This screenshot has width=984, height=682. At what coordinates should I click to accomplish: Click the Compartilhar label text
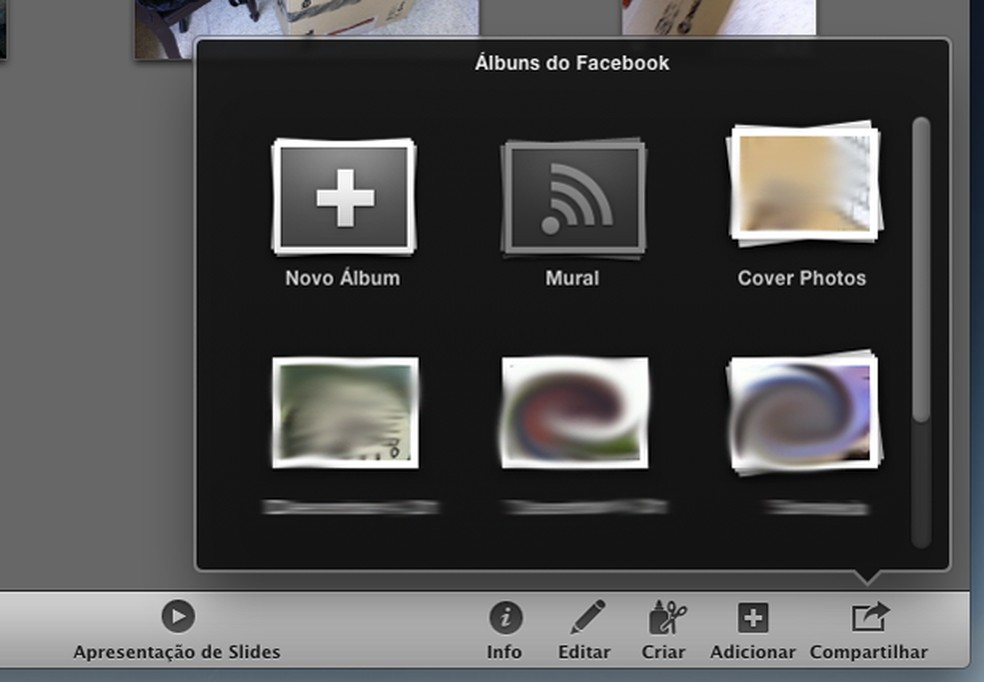coord(869,653)
